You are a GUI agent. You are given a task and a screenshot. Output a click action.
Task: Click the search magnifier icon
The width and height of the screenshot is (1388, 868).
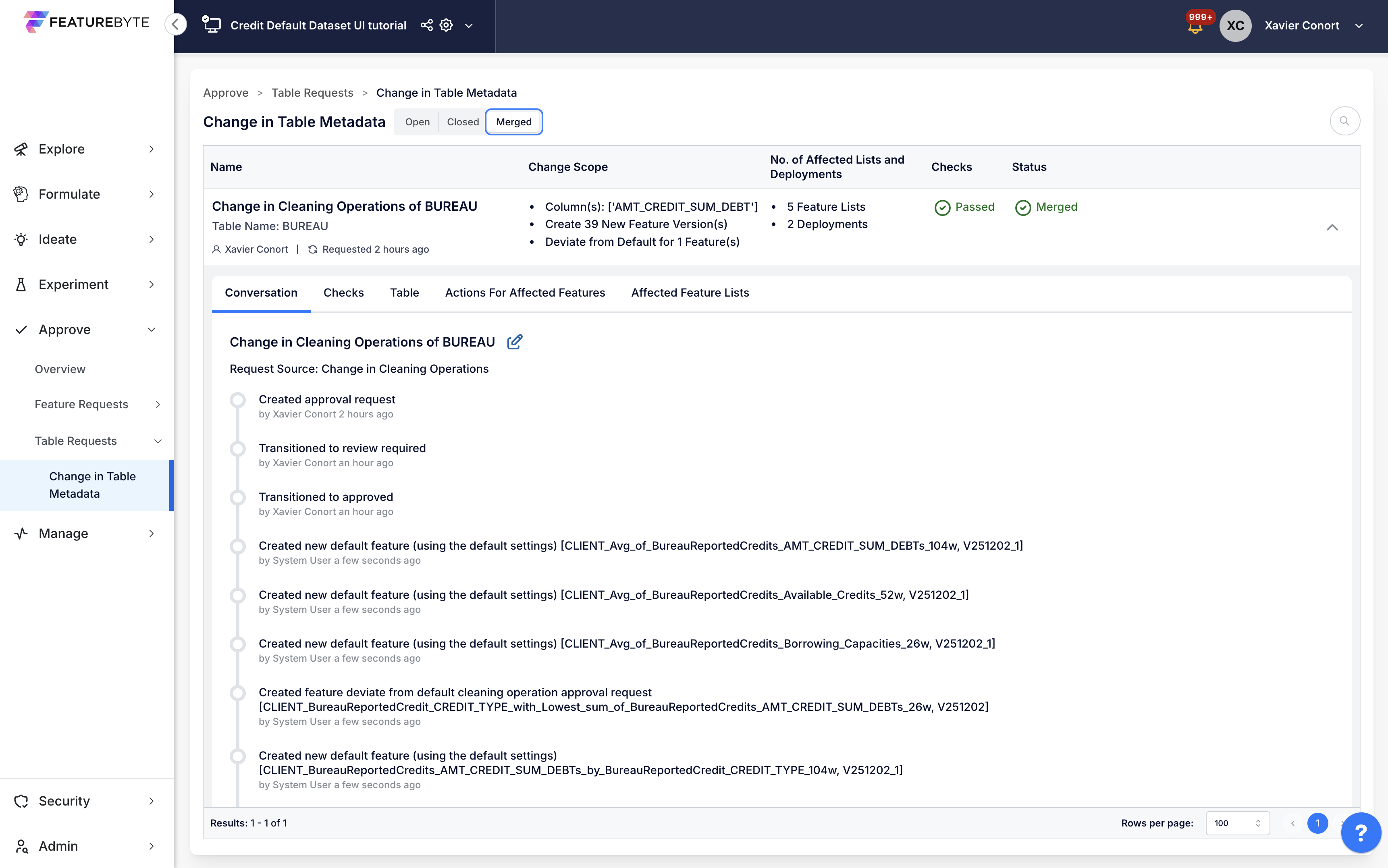click(x=1344, y=121)
